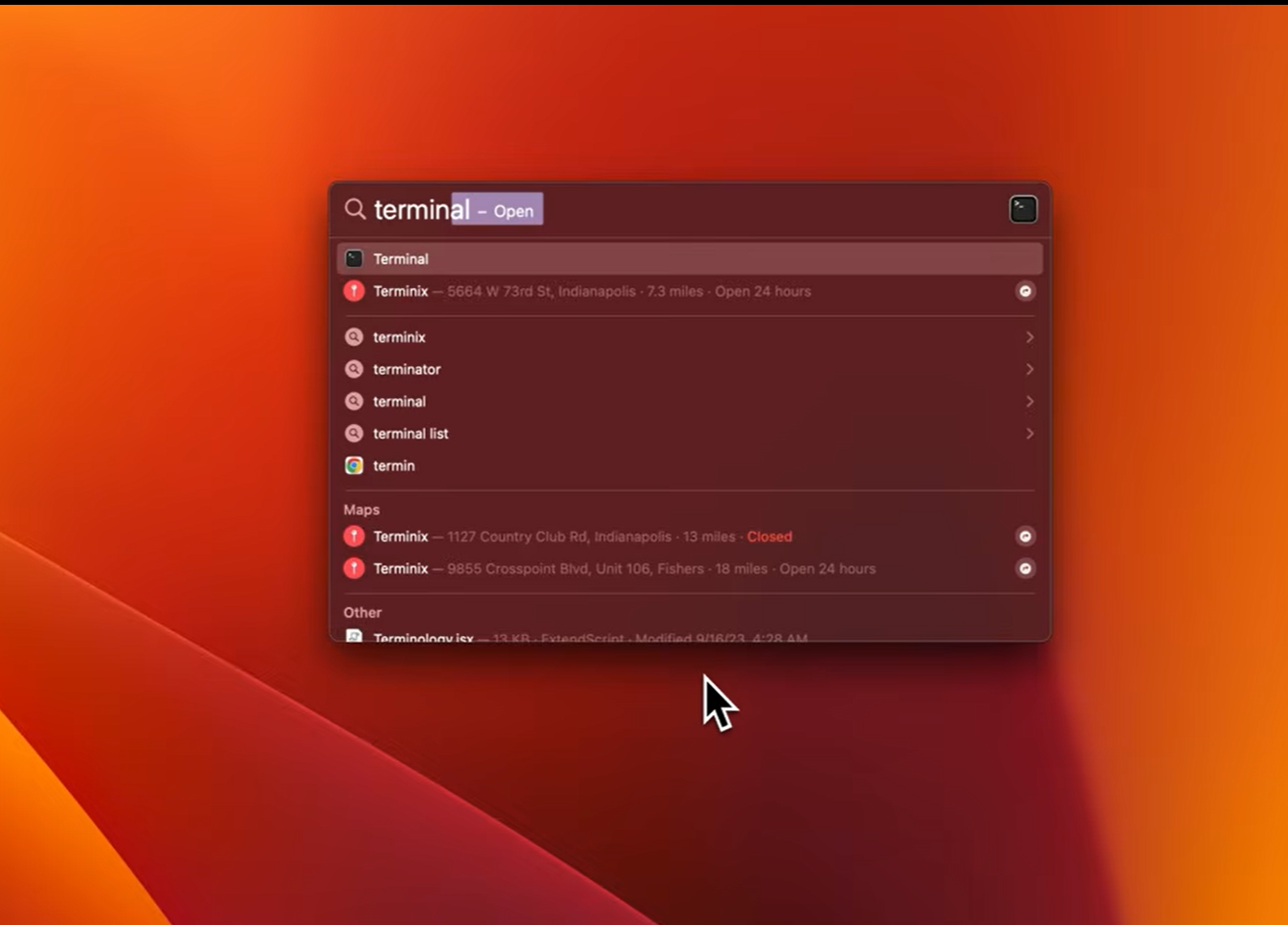Select Terminix at 9855 Crosspoint Blvd Fishers
The width and height of the screenshot is (1288, 925).
(690, 568)
